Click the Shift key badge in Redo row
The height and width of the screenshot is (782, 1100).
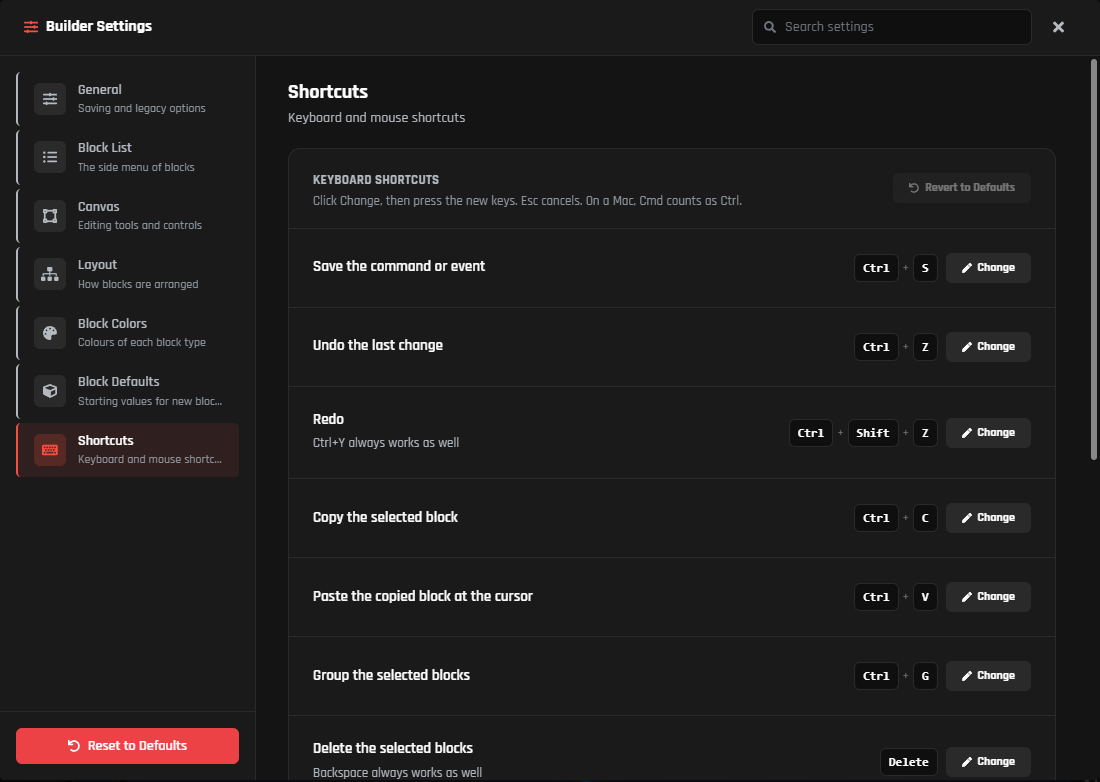click(873, 433)
